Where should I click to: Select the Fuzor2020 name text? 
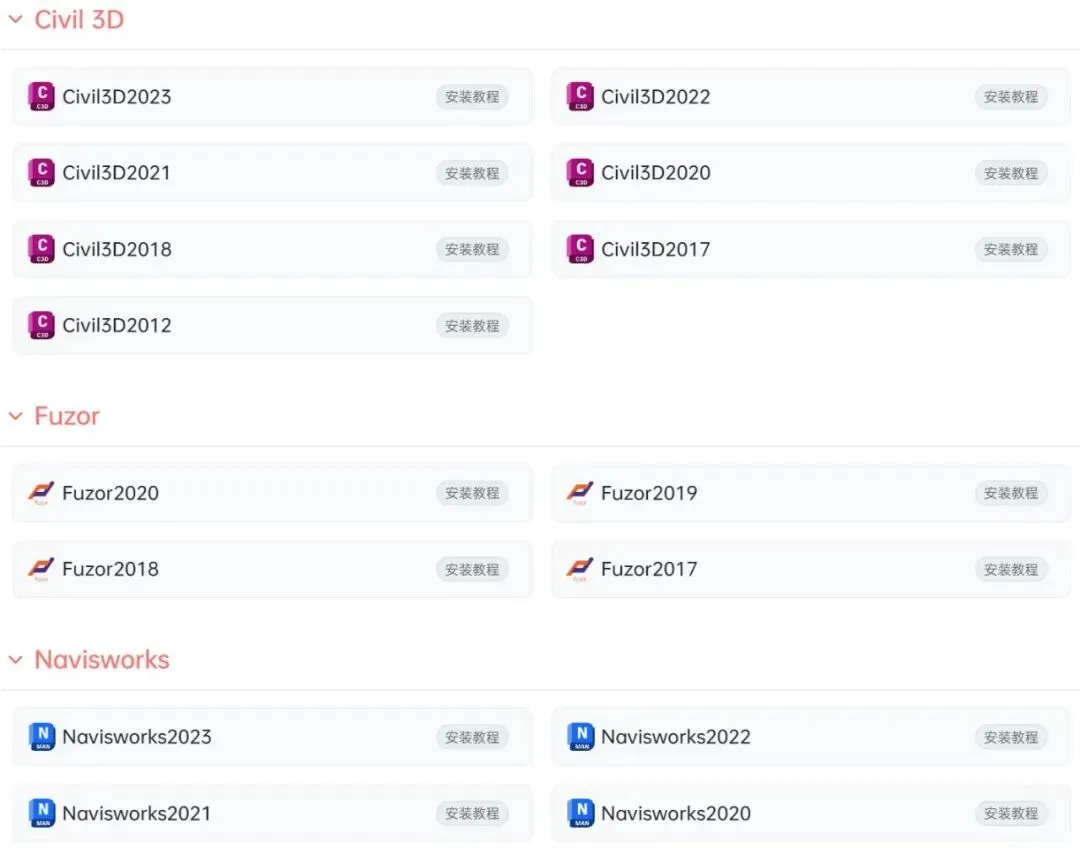coord(110,493)
